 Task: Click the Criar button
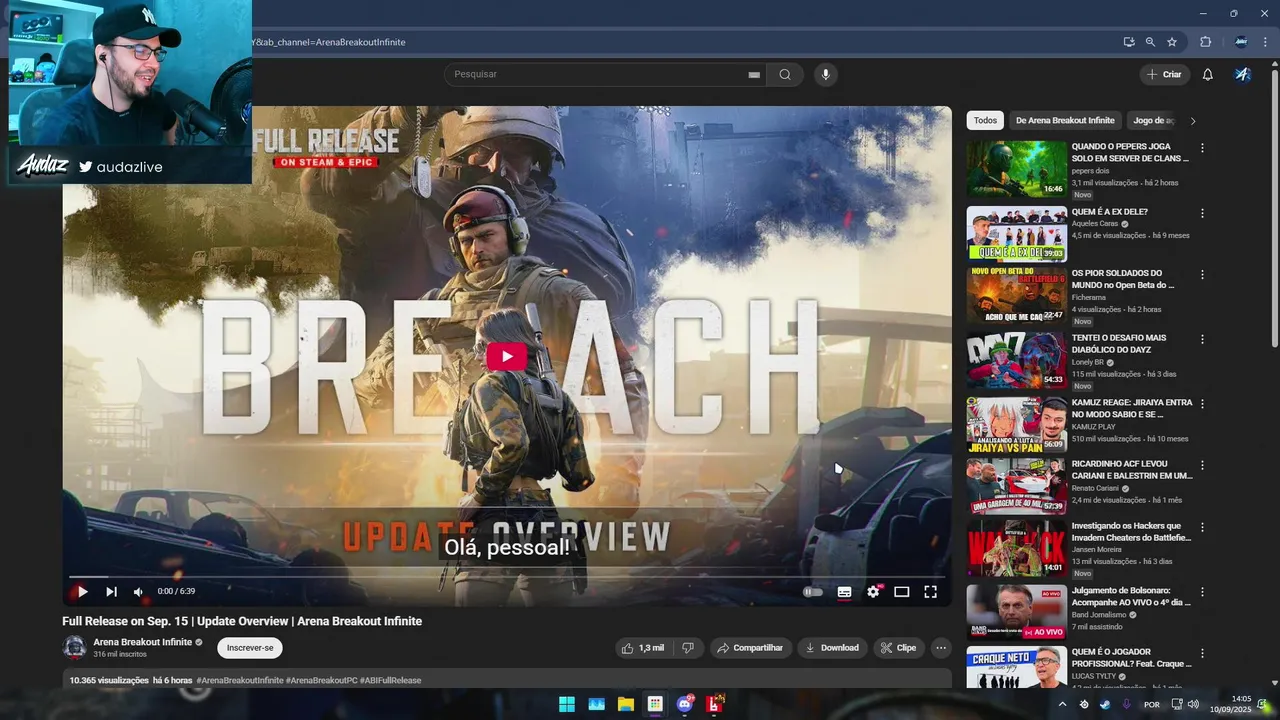[1164, 74]
